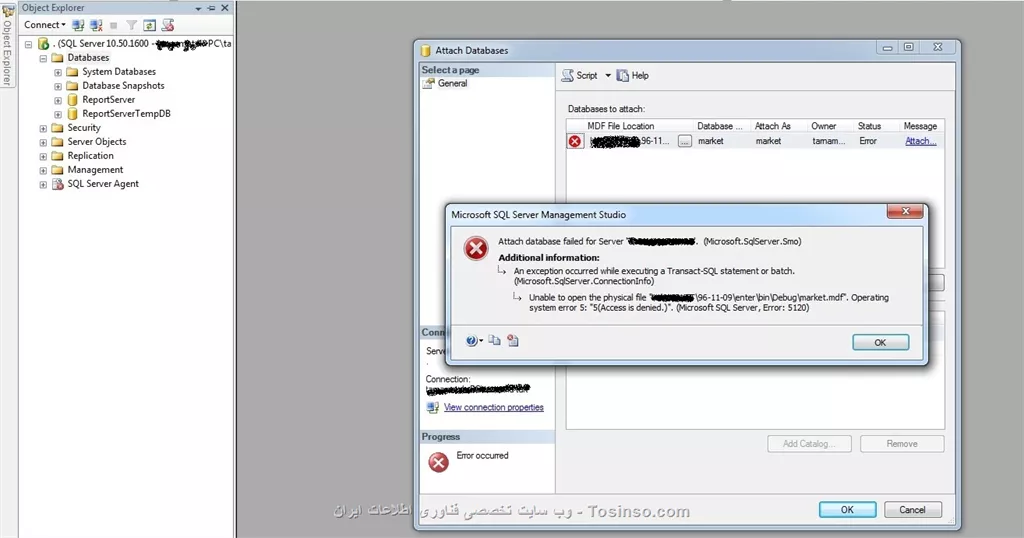Click the Message column header

tap(920, 126)
